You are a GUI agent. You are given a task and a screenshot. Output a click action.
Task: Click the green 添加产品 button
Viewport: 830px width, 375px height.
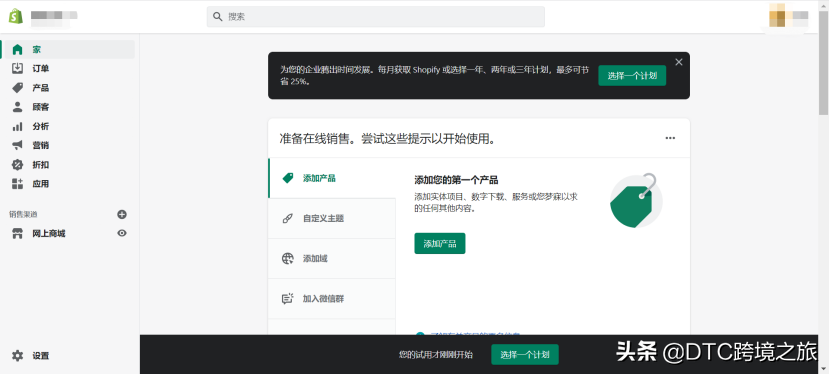click(x=440, y=244)
